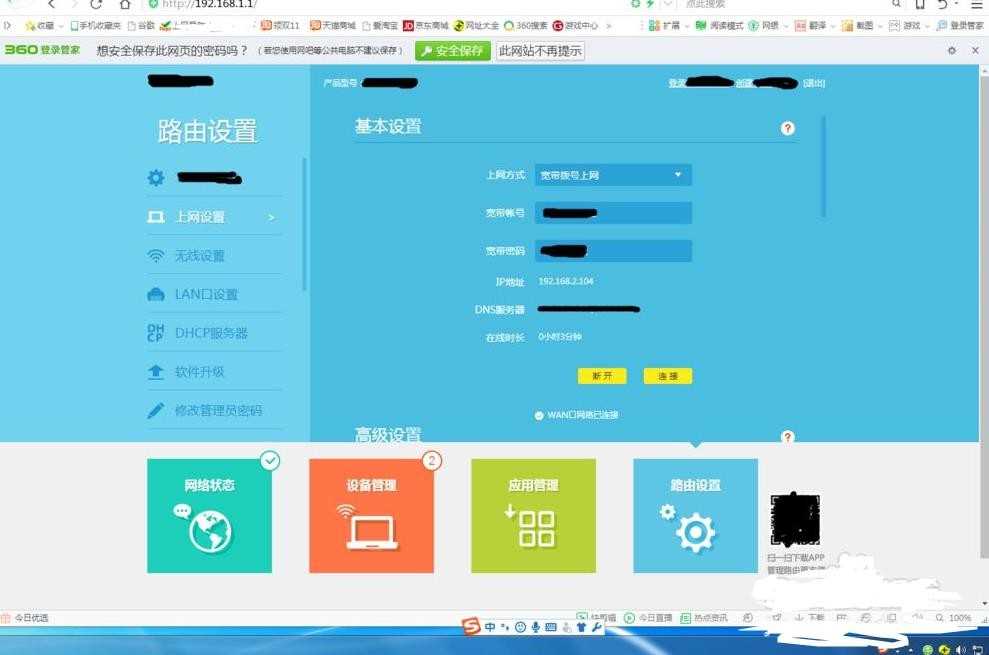This screenshot has height=655, width=989.
Task: Open the 网络状态 globe tile
Action: click(x=209, y=516)
